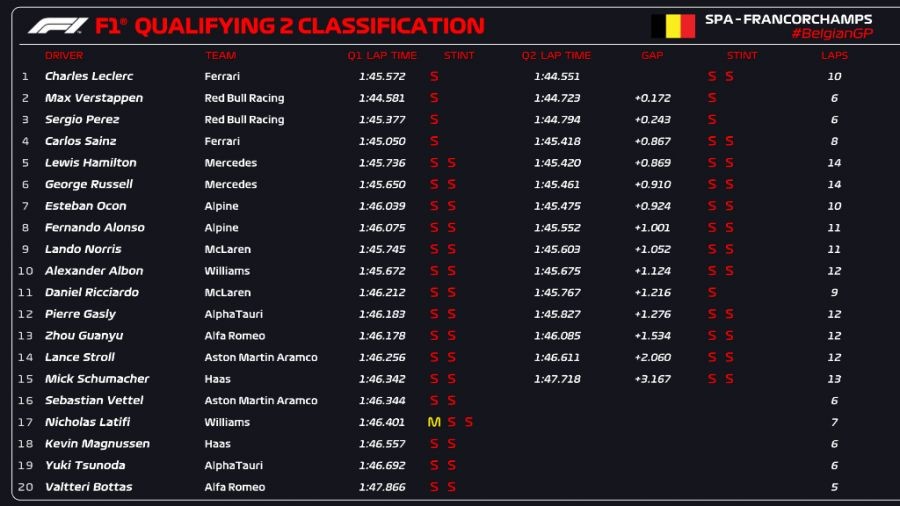
Task: Click the LAPS column header
Action: point(834,56)
